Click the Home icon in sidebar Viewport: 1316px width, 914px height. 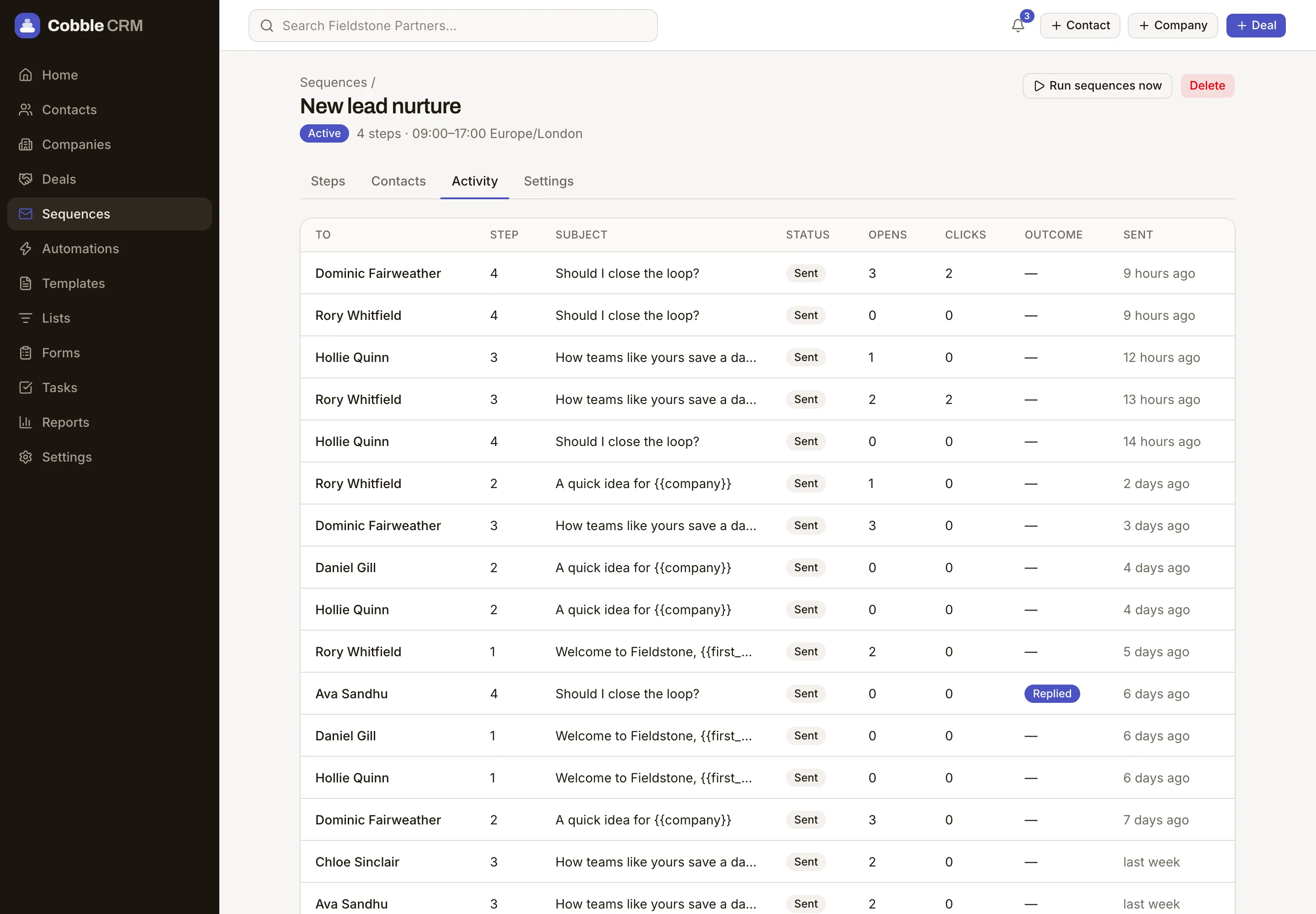(x=25, y=75)
